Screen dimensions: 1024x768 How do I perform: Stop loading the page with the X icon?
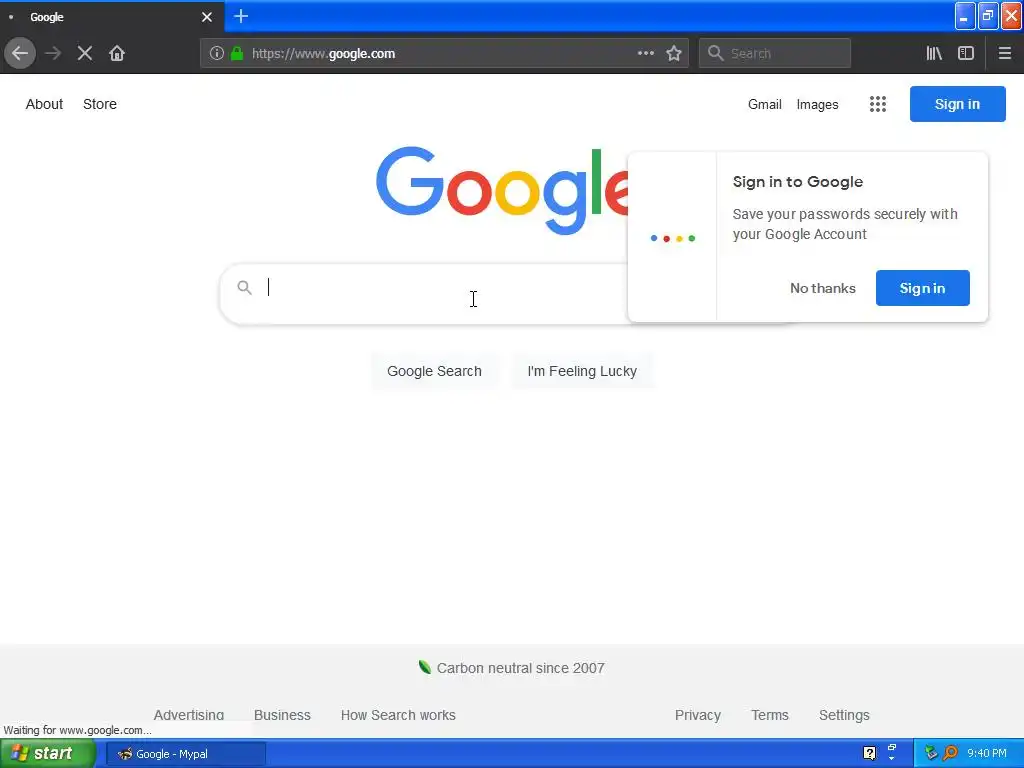(85, 53)
